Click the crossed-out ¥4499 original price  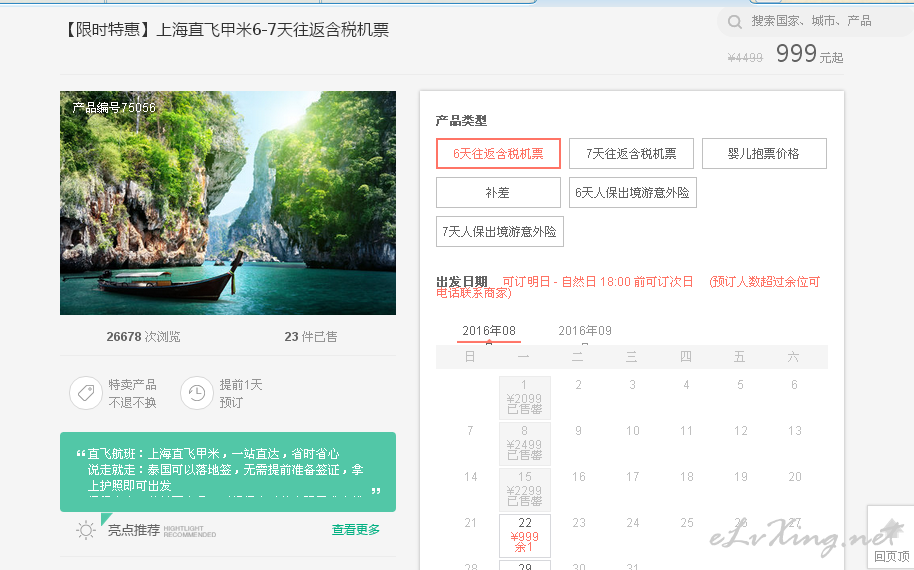745,58
